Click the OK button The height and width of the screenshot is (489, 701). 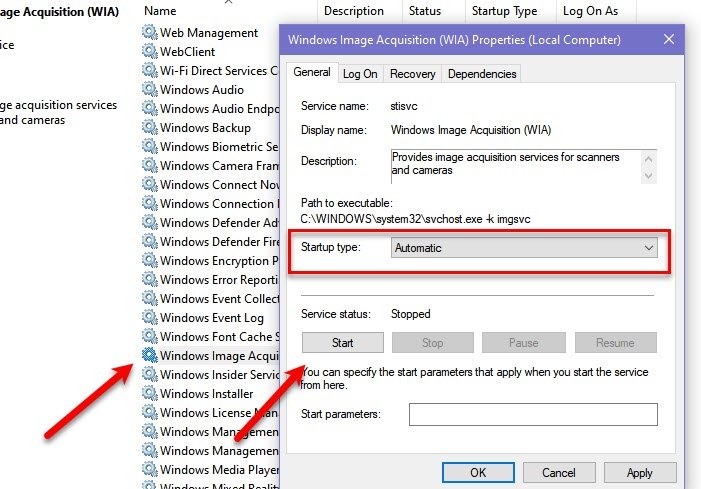[478, 472]
